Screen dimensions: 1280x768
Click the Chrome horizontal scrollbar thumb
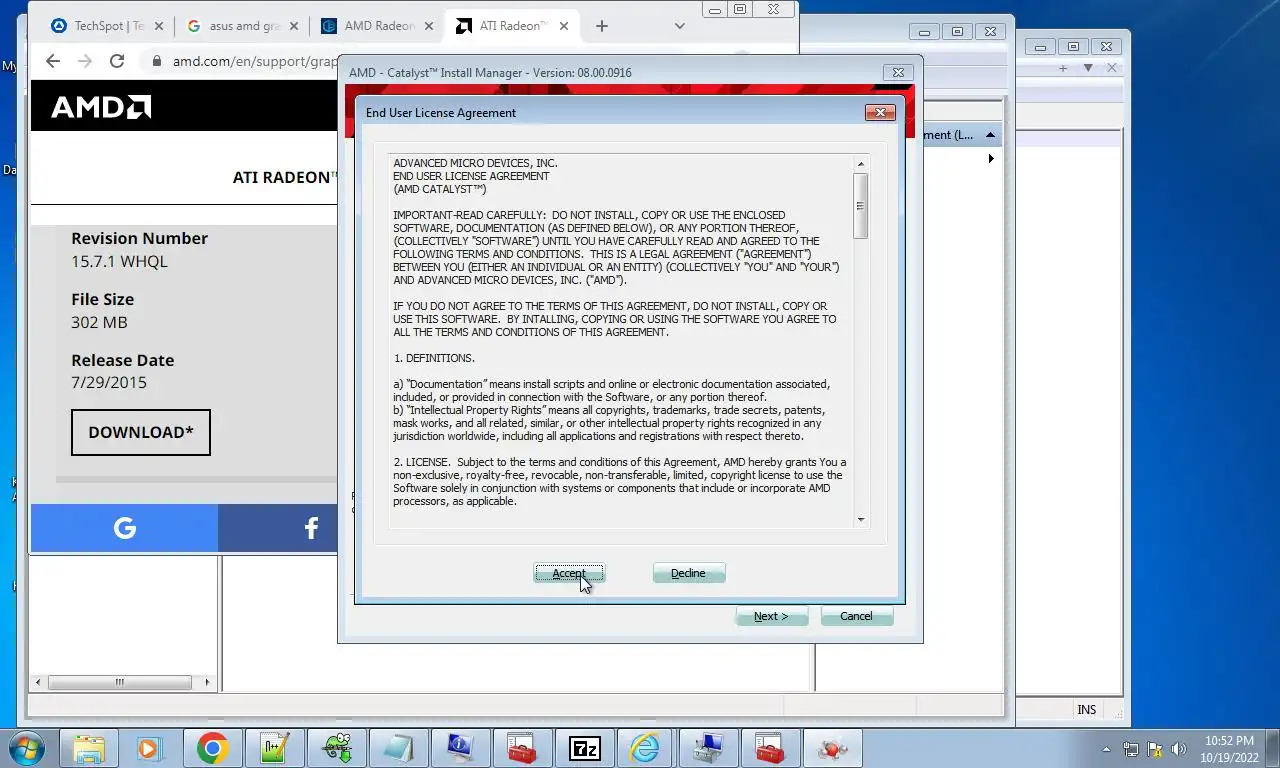119,682
